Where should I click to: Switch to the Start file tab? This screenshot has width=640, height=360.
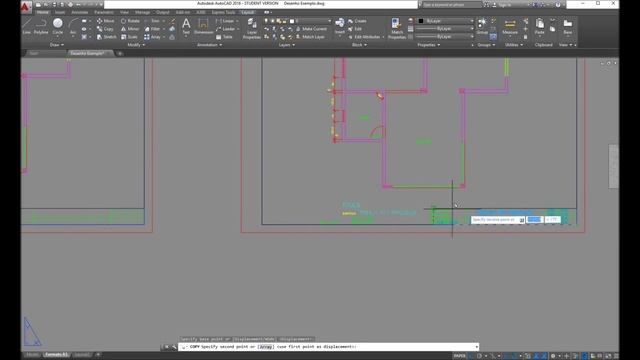pyautogui.click(x=33, y=53)
